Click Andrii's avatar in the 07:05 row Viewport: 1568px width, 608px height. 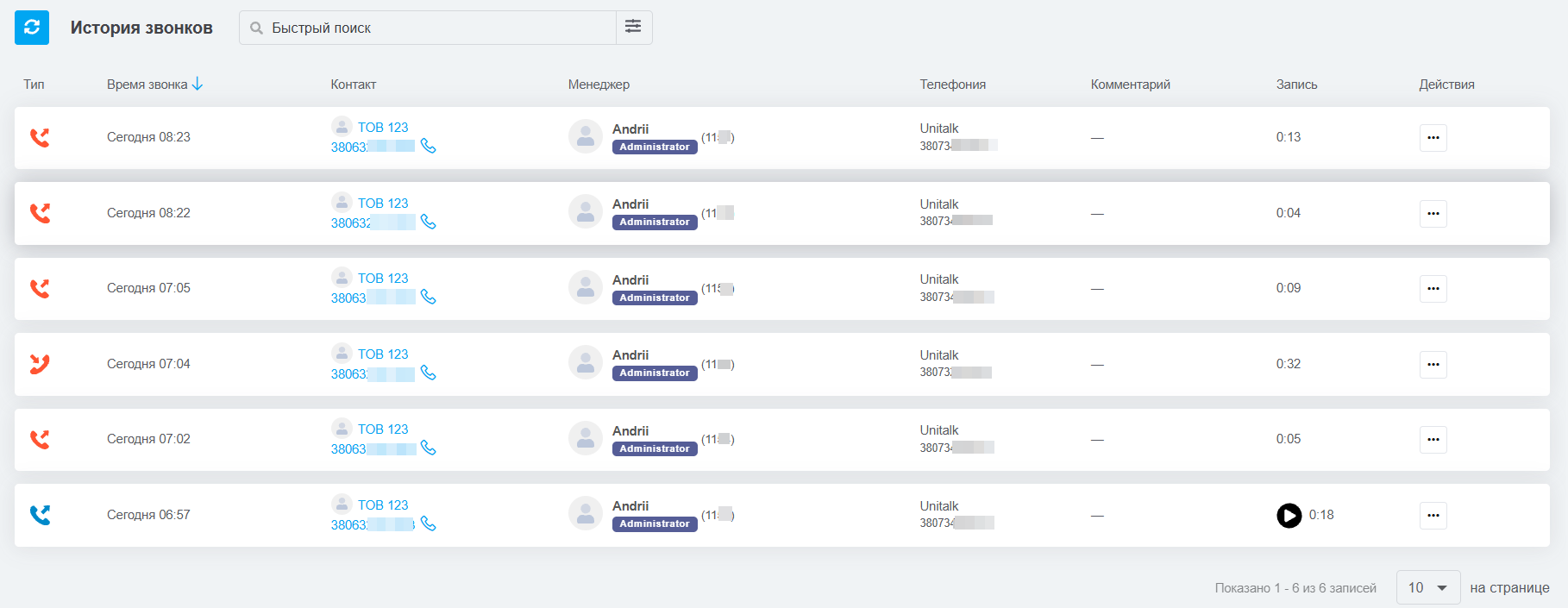585,288
